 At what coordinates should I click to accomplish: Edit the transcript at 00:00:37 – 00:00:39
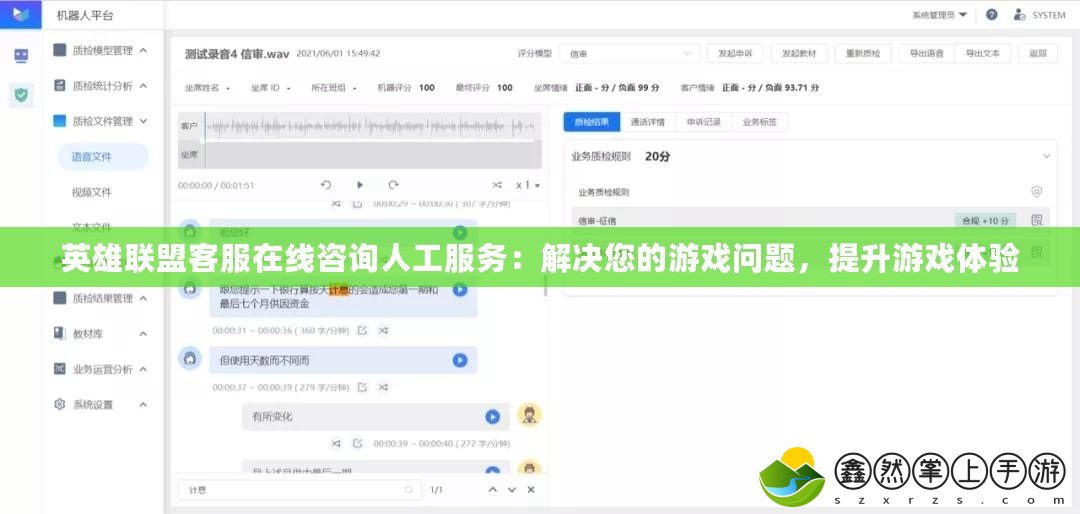coord(362,387)
